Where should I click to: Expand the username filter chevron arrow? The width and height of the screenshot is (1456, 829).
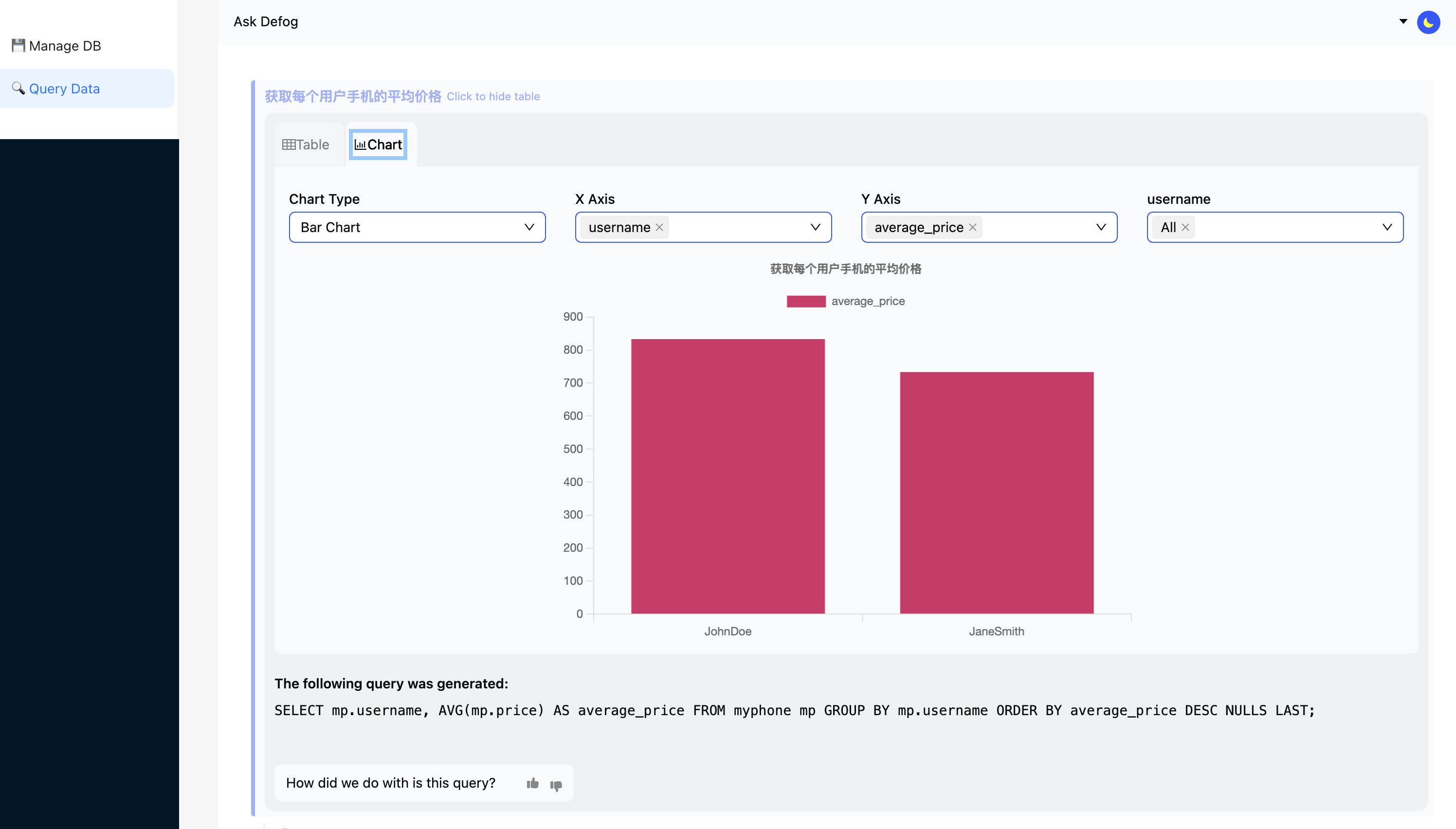pos(1387,227)
